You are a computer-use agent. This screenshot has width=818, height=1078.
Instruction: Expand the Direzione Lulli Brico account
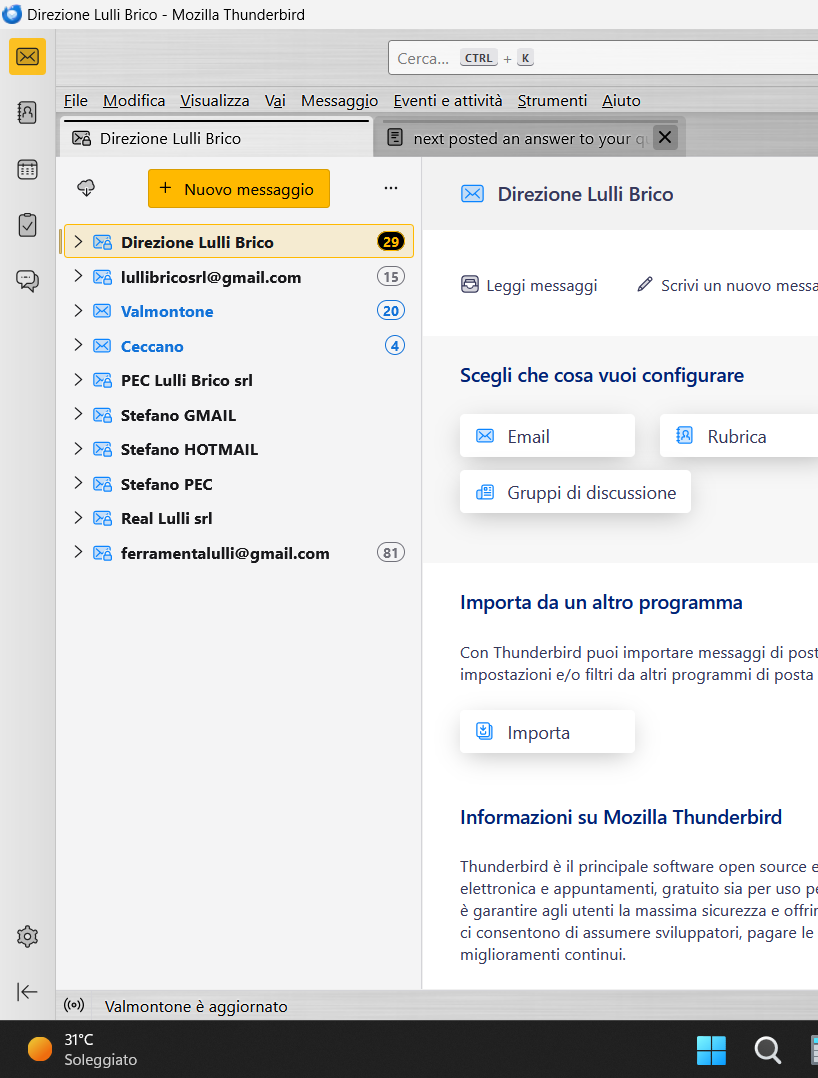78,242
